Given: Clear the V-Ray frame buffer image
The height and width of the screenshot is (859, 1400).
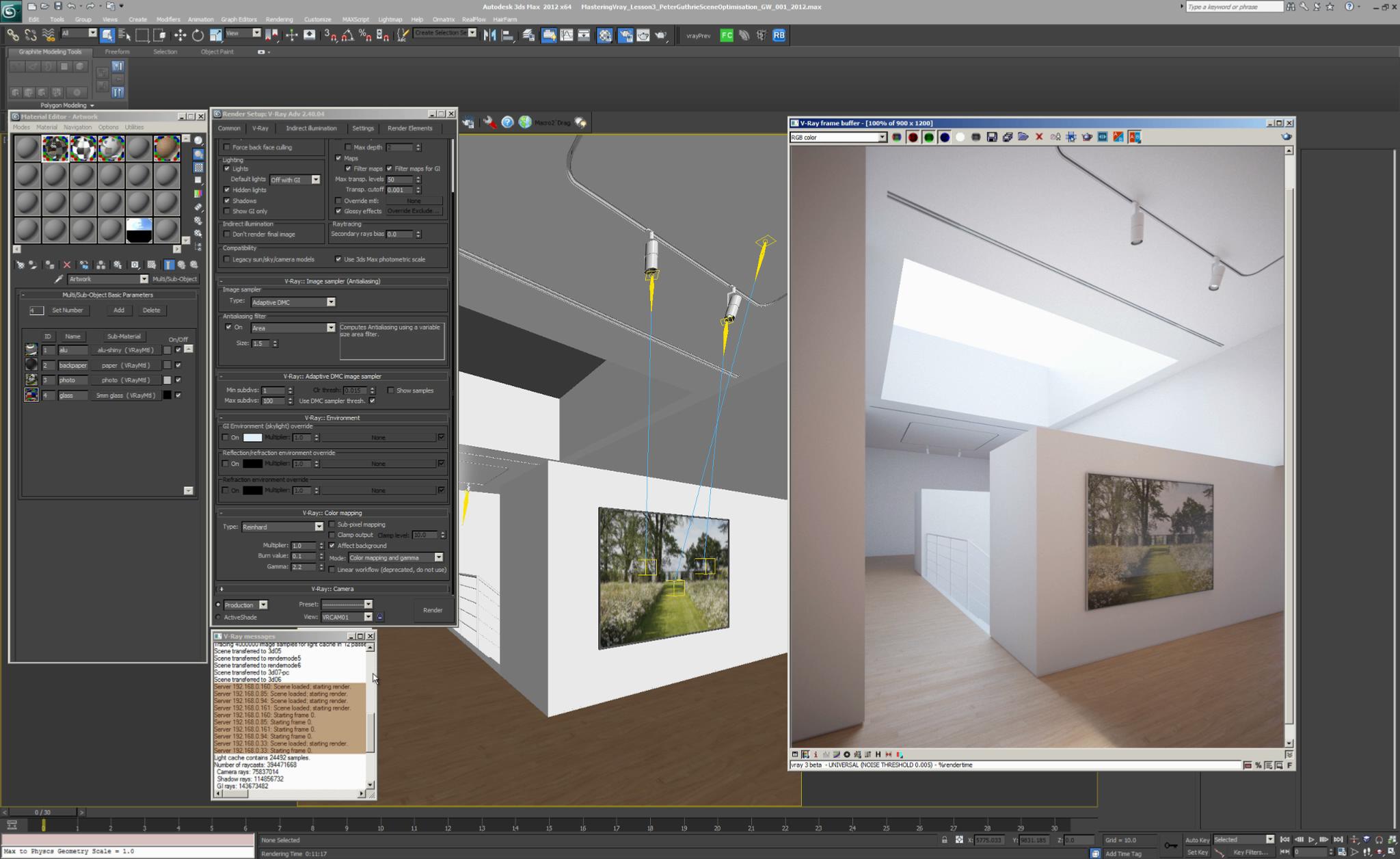Looking at the screenshot, I should coord(1039,137).
